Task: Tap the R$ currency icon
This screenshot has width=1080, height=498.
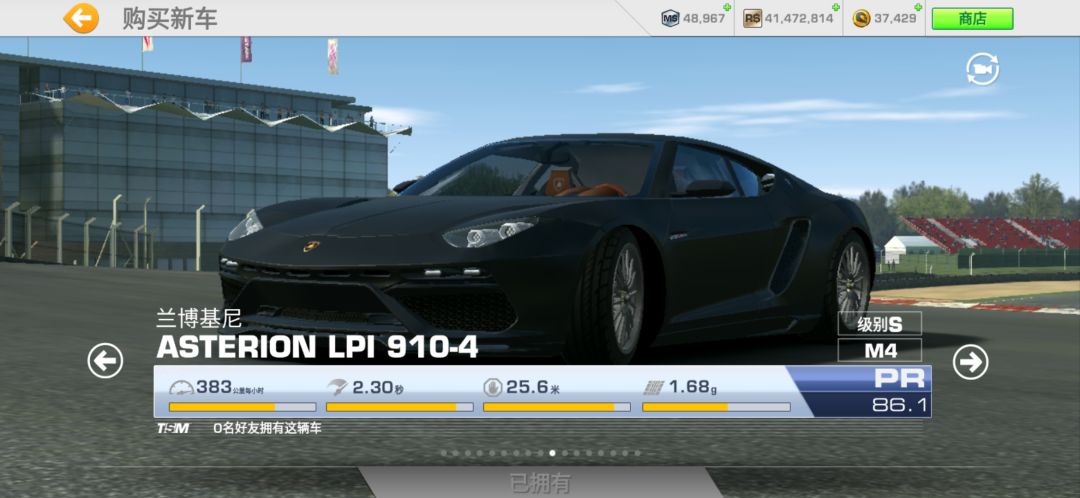Action: (752, 19)
